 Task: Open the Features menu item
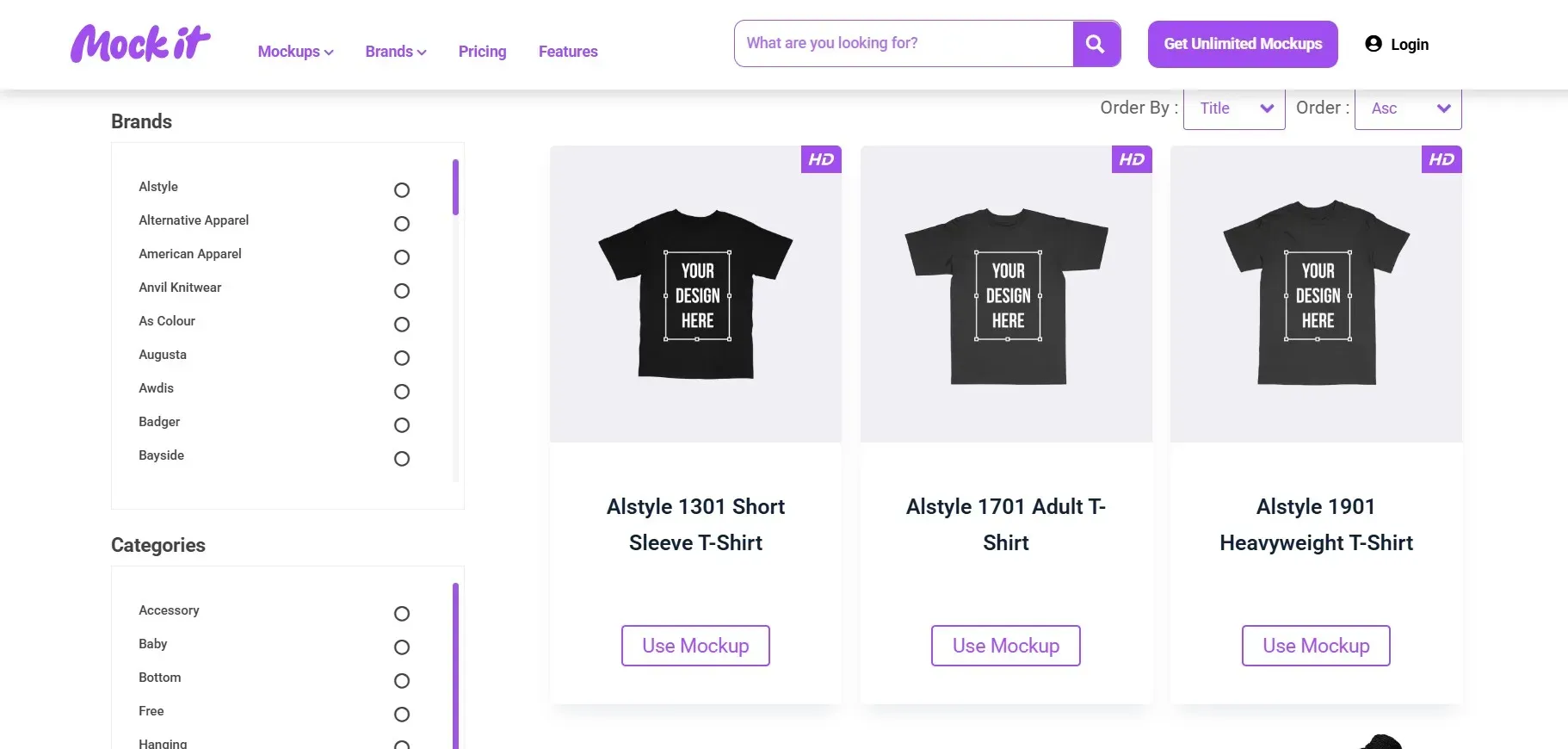point(568,52)
